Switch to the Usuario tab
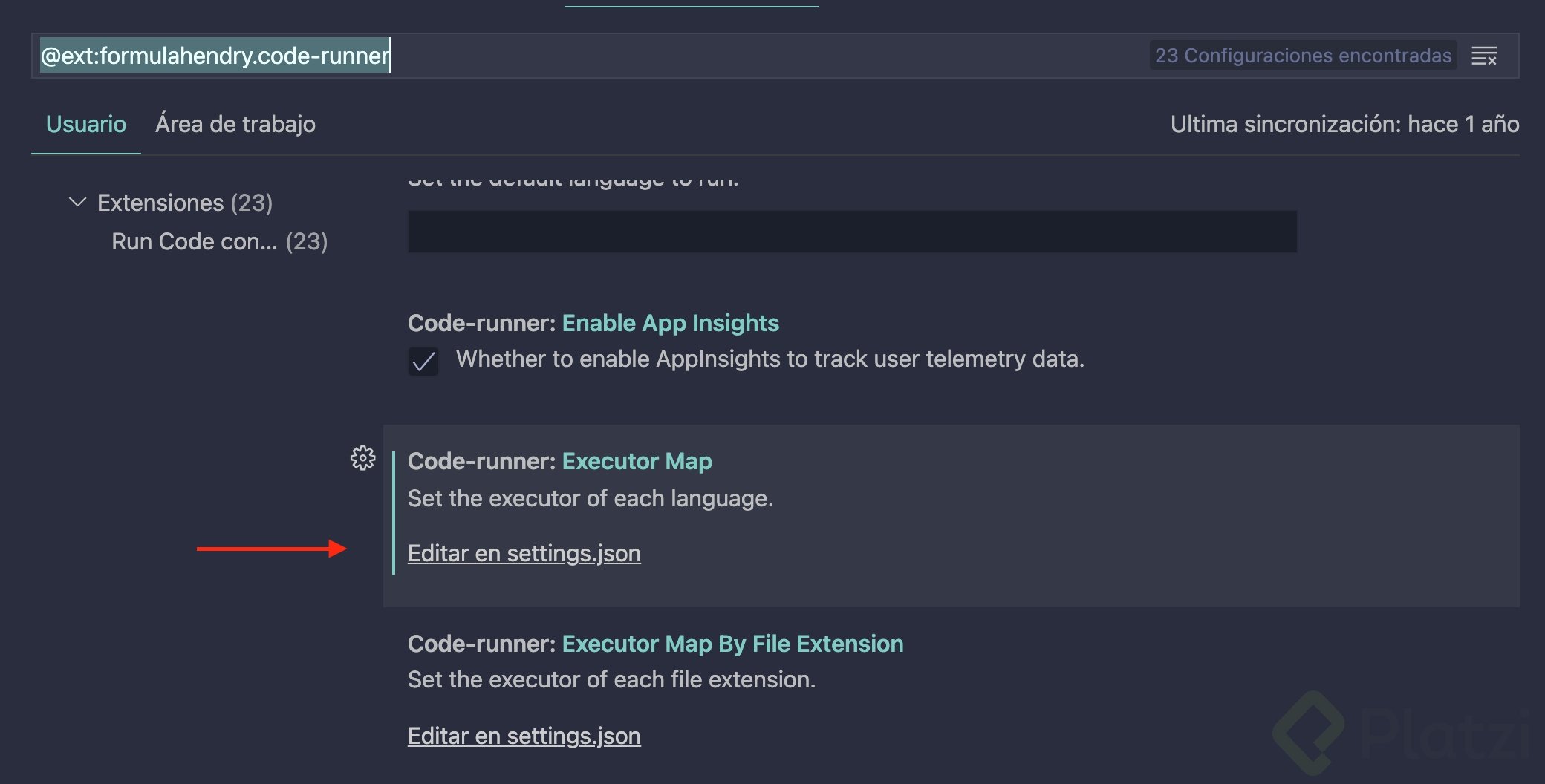1545x784 pixels. point(86,124)
